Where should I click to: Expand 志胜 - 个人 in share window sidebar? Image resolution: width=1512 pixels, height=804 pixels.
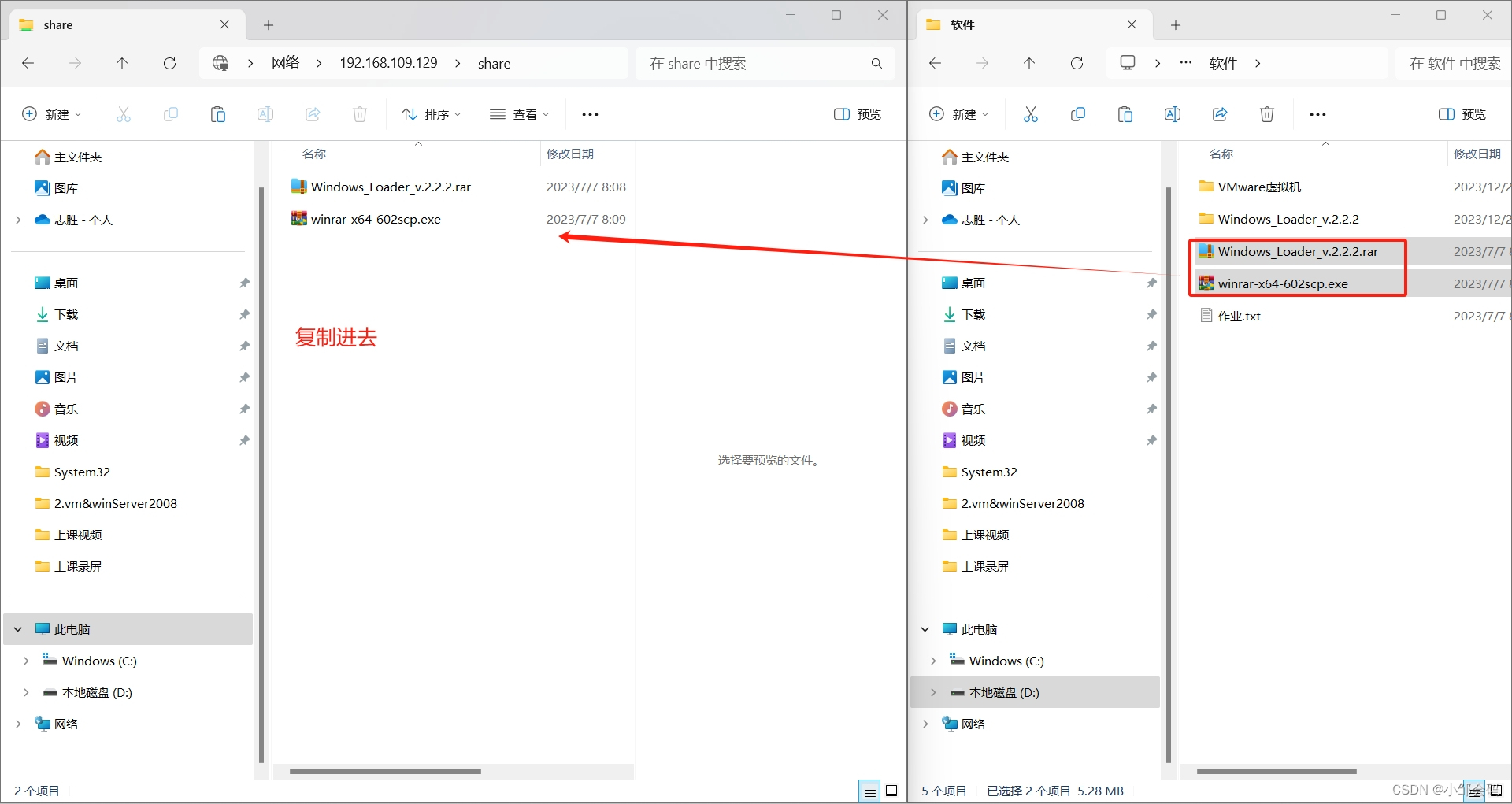click(x=18, y=220)
